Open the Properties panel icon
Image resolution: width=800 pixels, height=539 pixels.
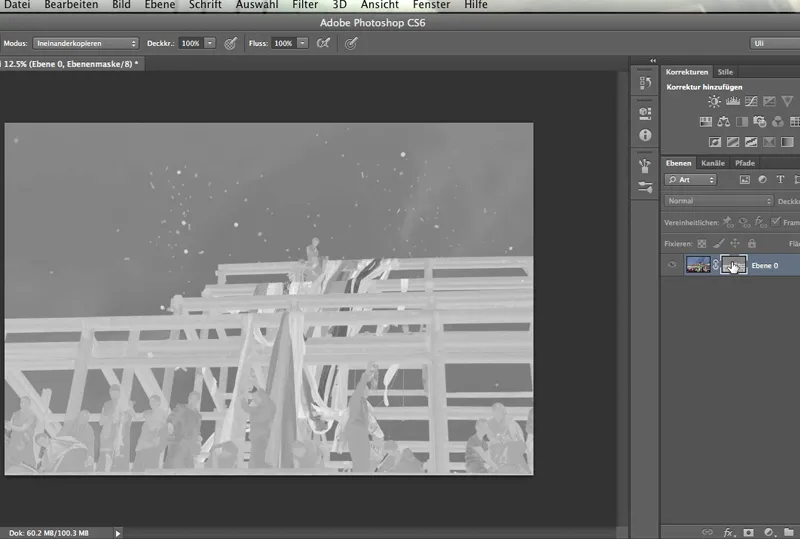[645, 113]
